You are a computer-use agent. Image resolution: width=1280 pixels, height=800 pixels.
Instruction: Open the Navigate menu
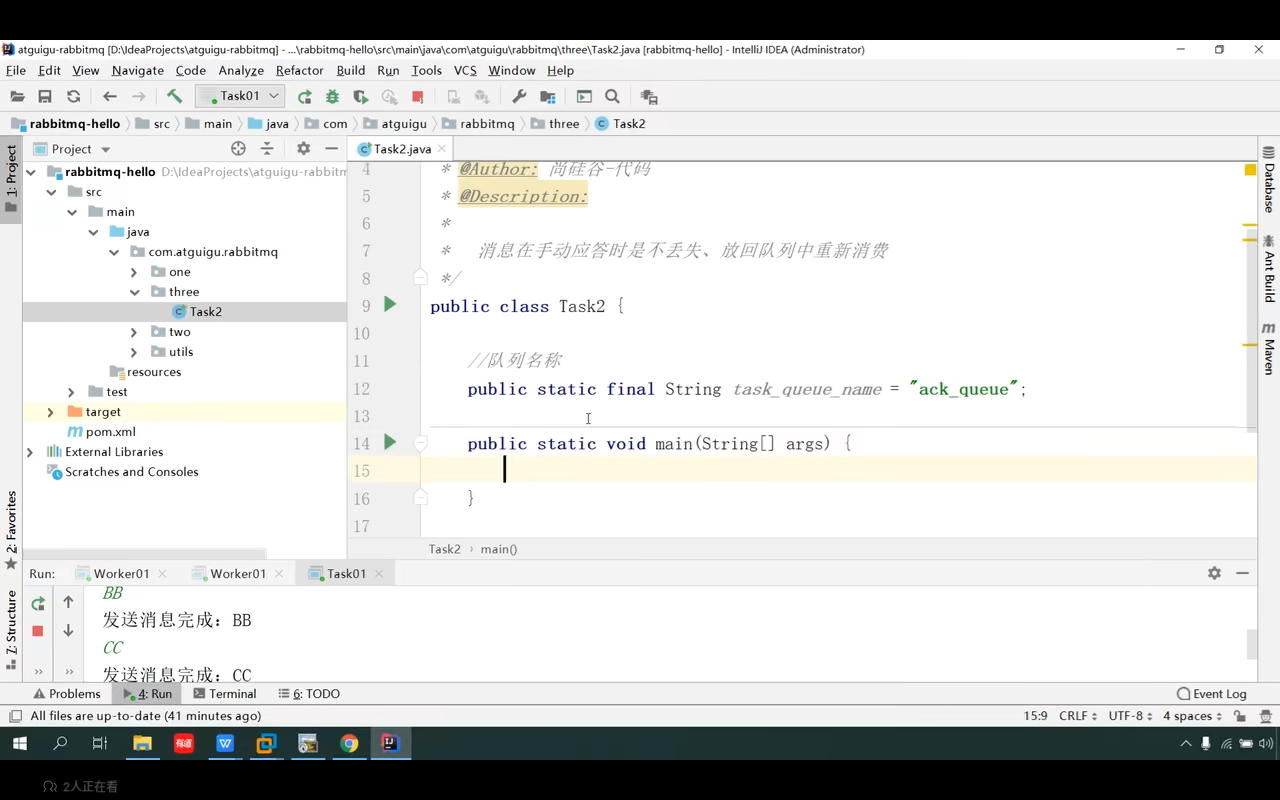pyautogui.click(x=138, y=70)
